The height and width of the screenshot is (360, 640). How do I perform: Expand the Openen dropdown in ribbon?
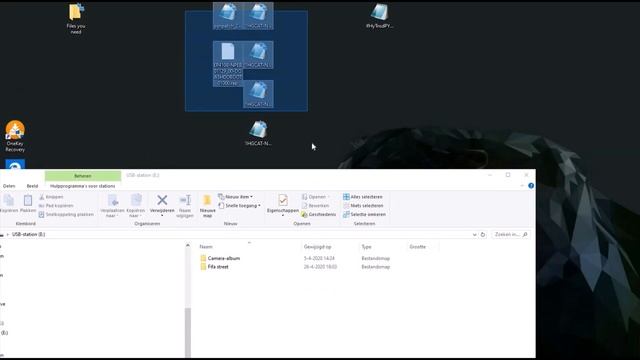click(x=329, y=197)
